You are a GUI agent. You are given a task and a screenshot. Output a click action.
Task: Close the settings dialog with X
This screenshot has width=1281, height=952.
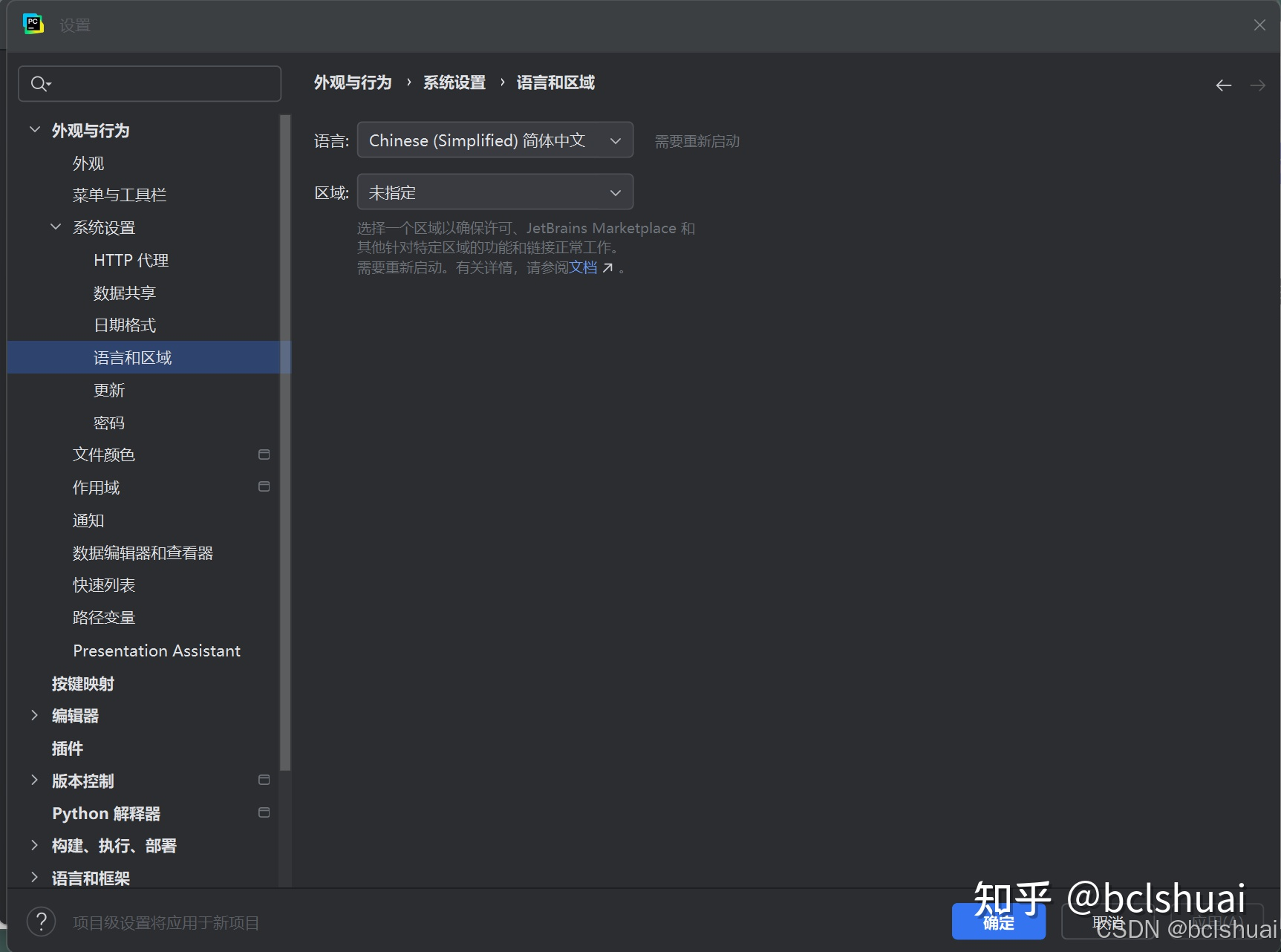(x=1259, y=25)
